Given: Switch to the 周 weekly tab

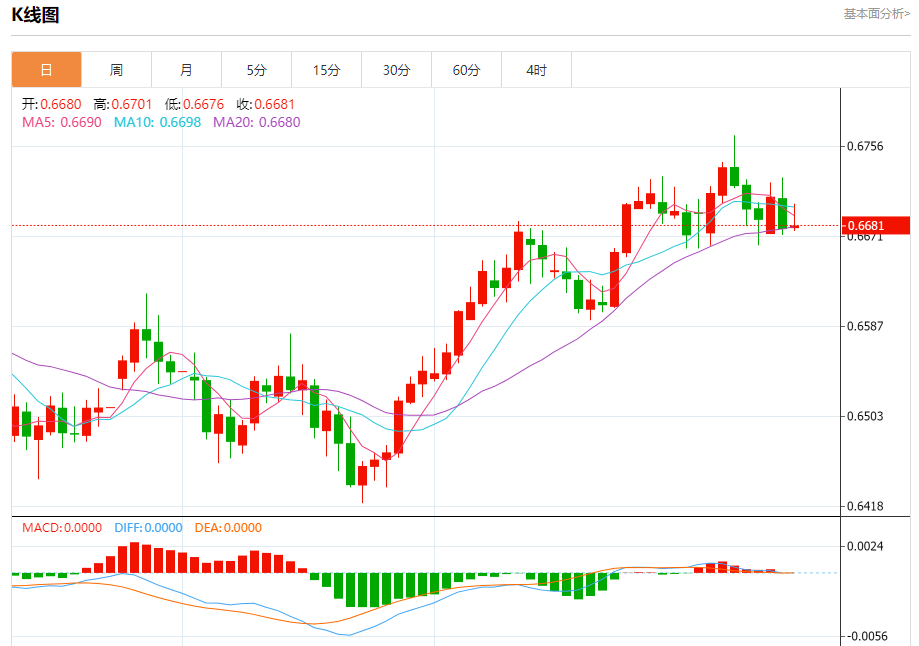Looking at the screenshot, I should click(x=116, y=70).
